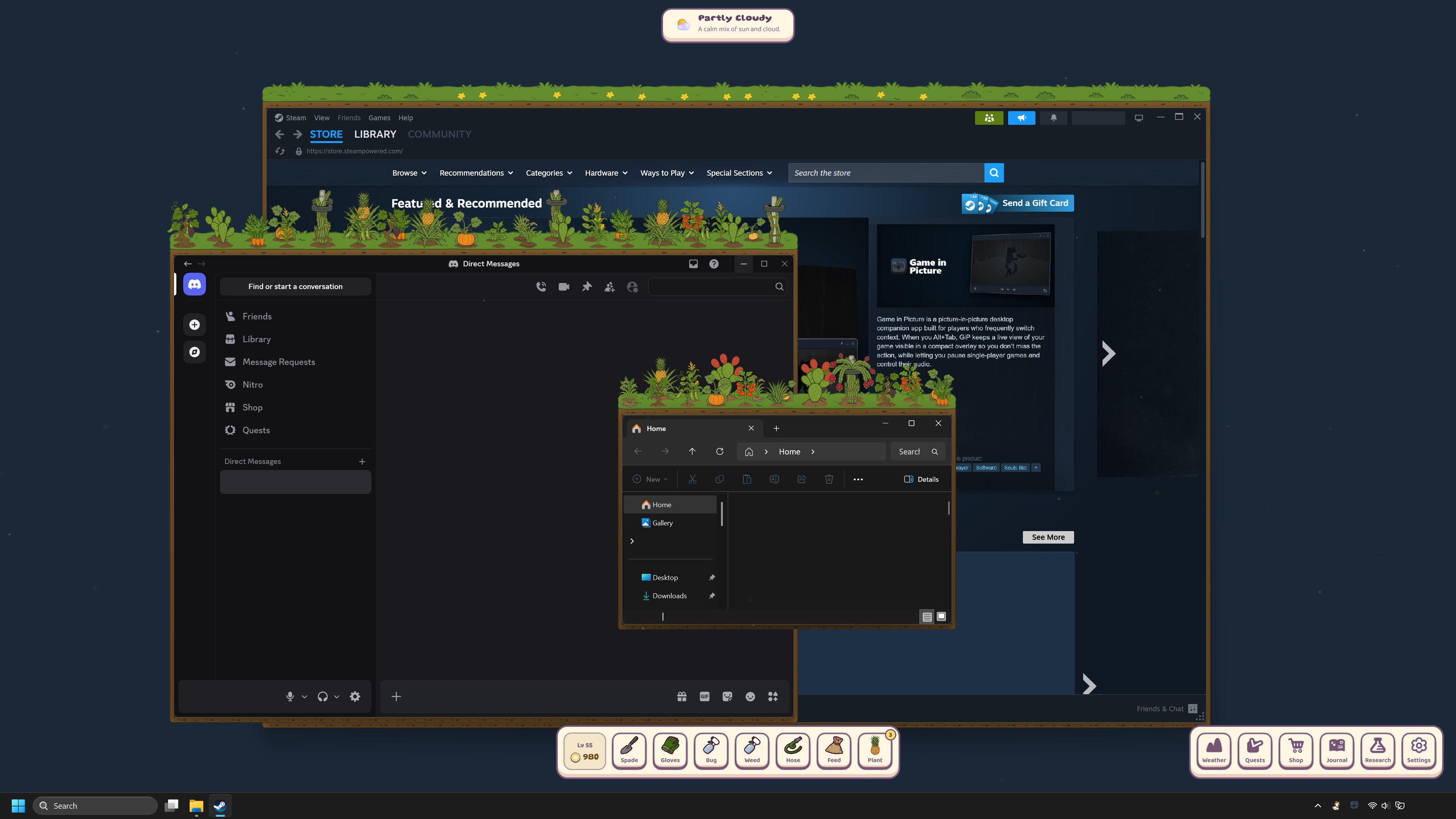Image resolution: width=1456 pixels, height=819 pixels.
Task: Click the Steam page vertical scrollbar
Action: [x=1202, y=201]
